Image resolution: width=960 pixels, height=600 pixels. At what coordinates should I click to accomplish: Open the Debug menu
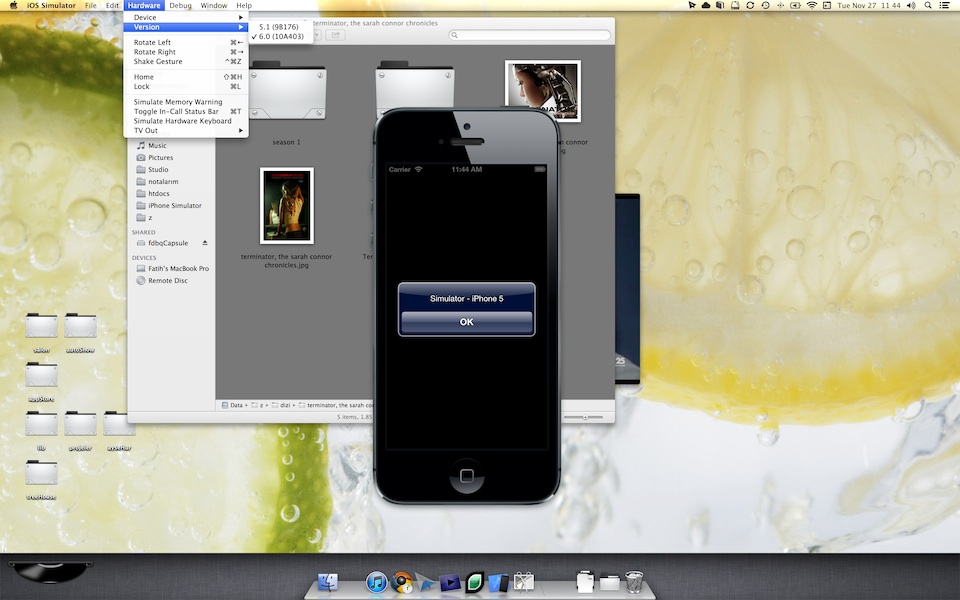[x=180, y=6]
